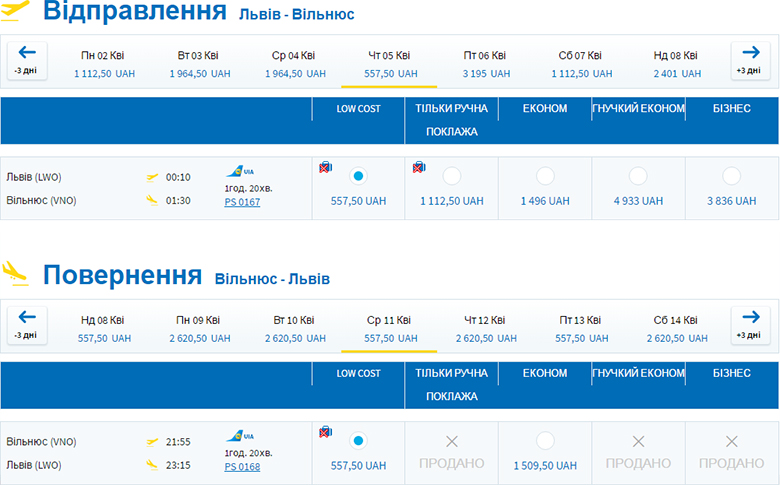Click the ГНУЧКИЙ ЕКОНОМ column header in return table
Image resolution: width=780 pixels, height=485 pixels.
click(638, 373)
